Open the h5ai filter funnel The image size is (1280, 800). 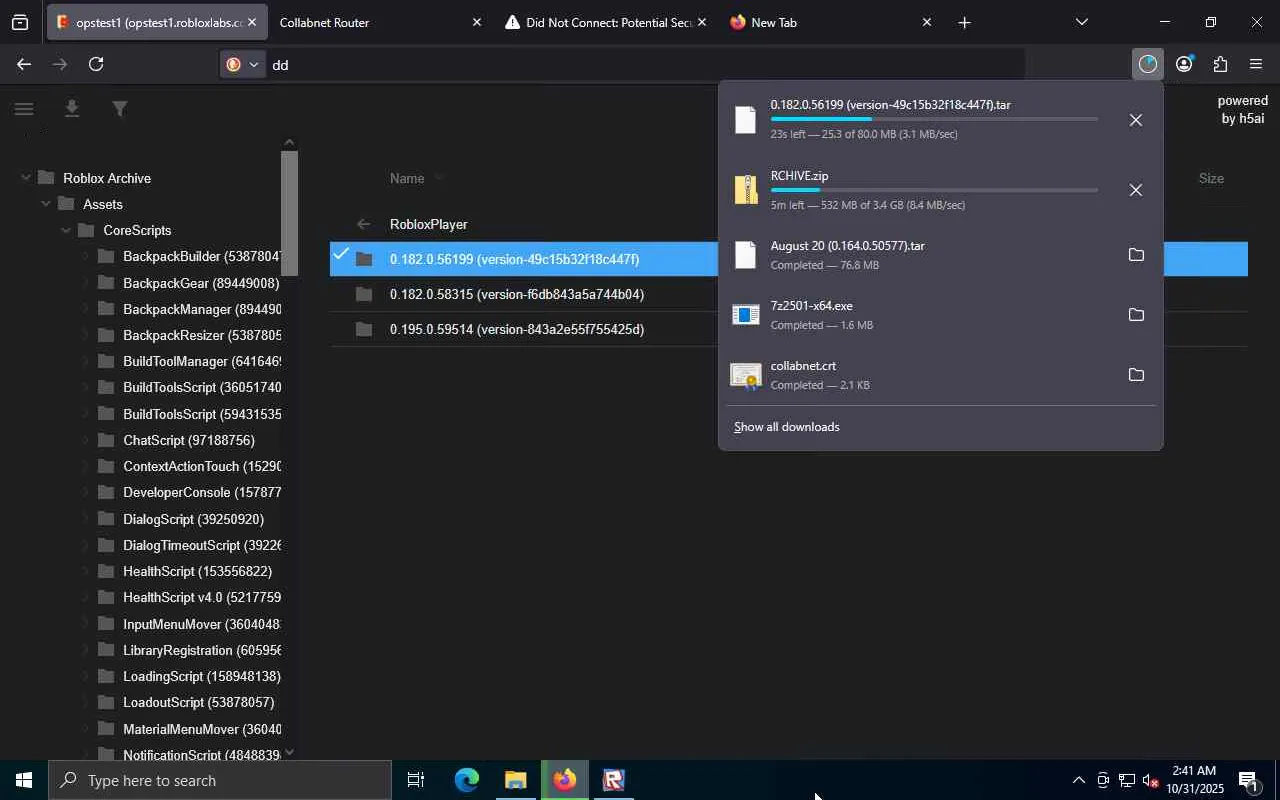(x=120, y=109)
